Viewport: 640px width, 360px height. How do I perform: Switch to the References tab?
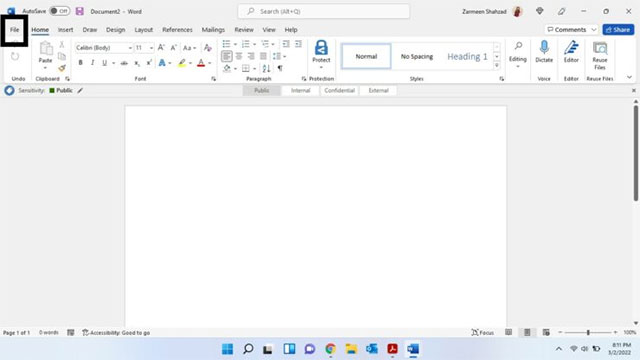(177, 29)
